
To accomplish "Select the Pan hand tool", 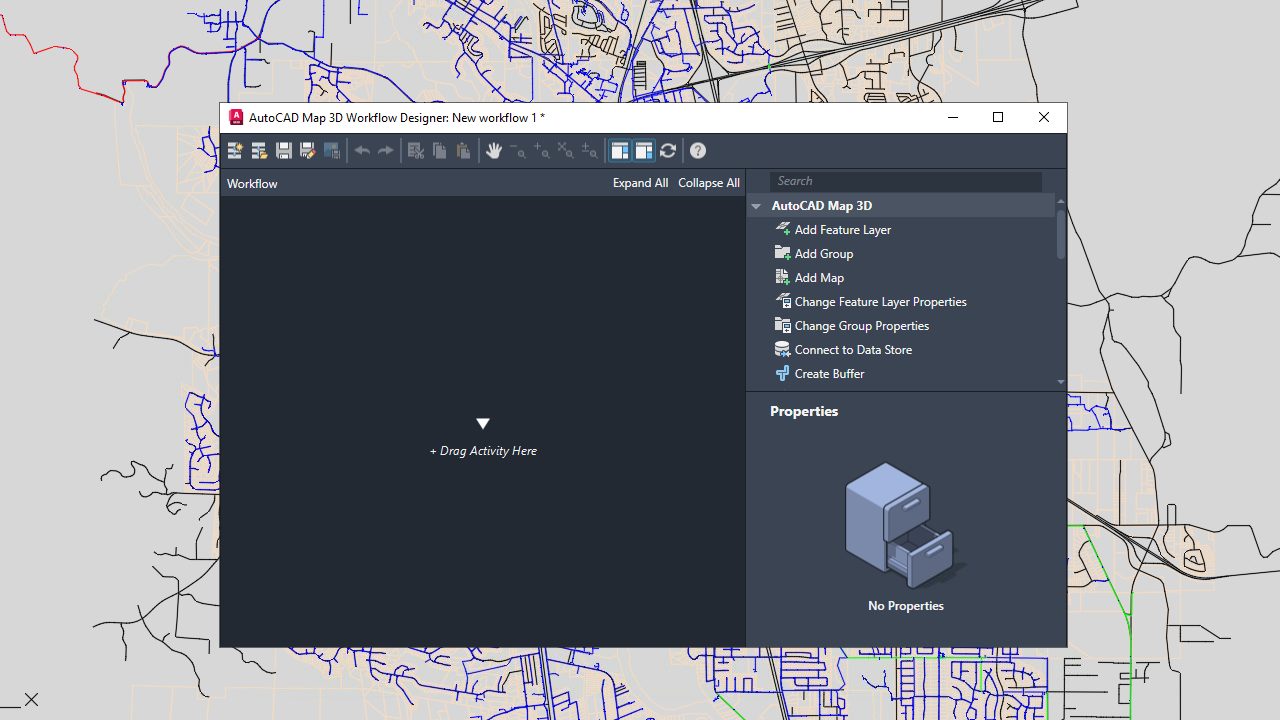I will tap(493, 151).
